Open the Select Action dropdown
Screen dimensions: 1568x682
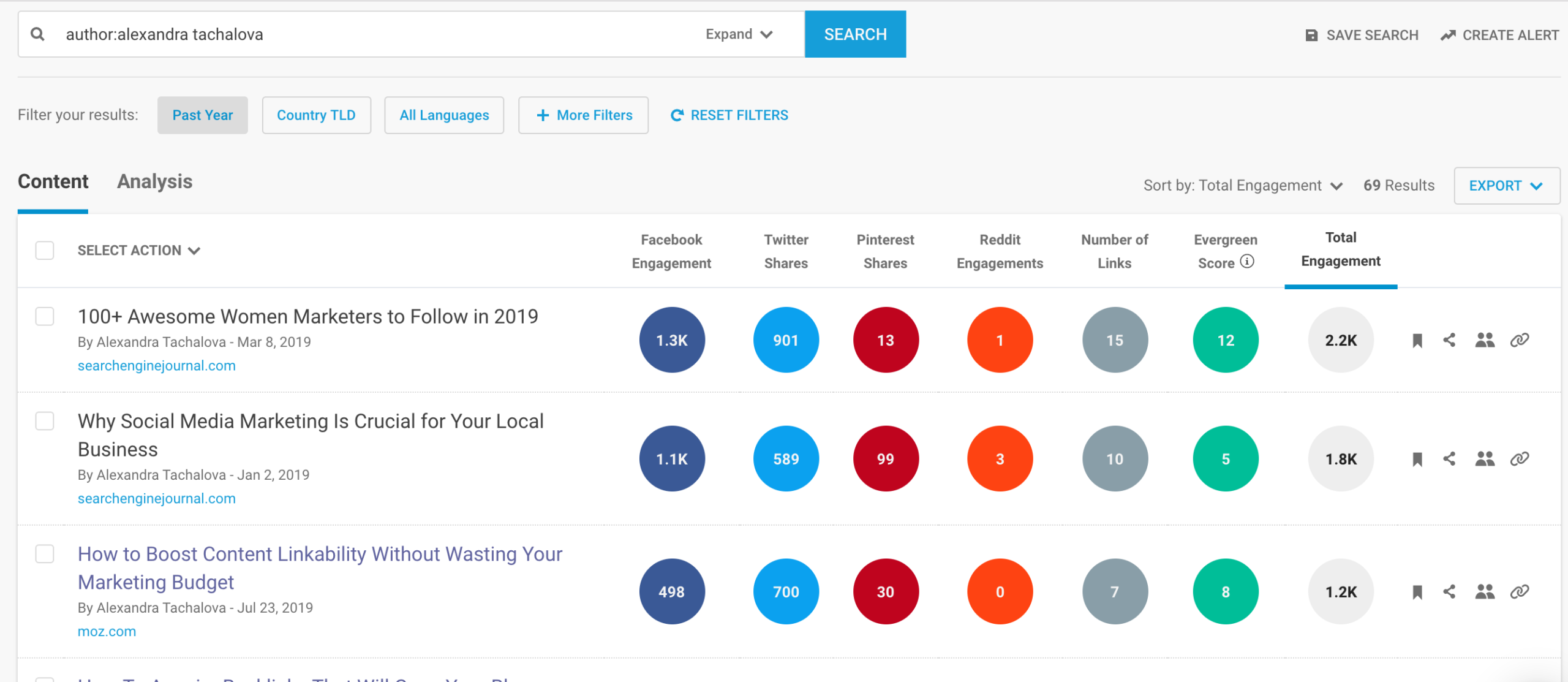138,251
